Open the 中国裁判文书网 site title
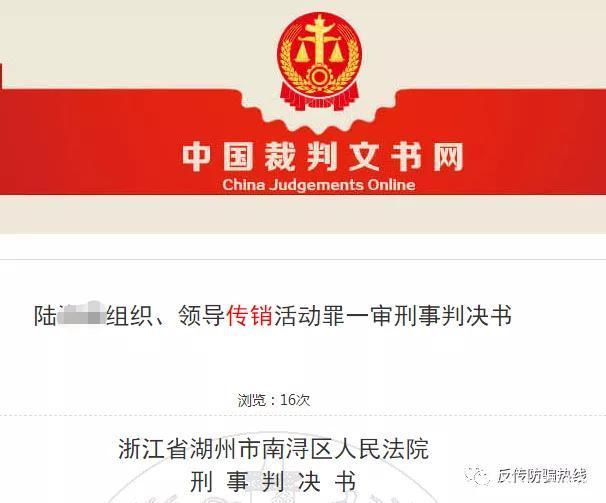 click(323, 157)
